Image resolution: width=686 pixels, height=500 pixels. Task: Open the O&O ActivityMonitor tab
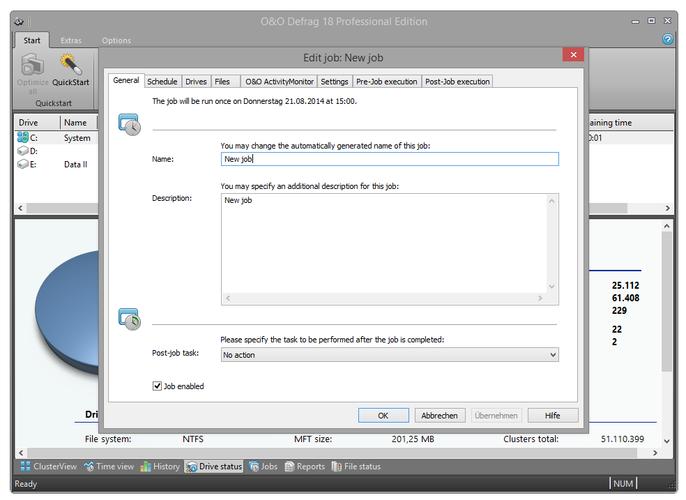click(x=279, y=81)
